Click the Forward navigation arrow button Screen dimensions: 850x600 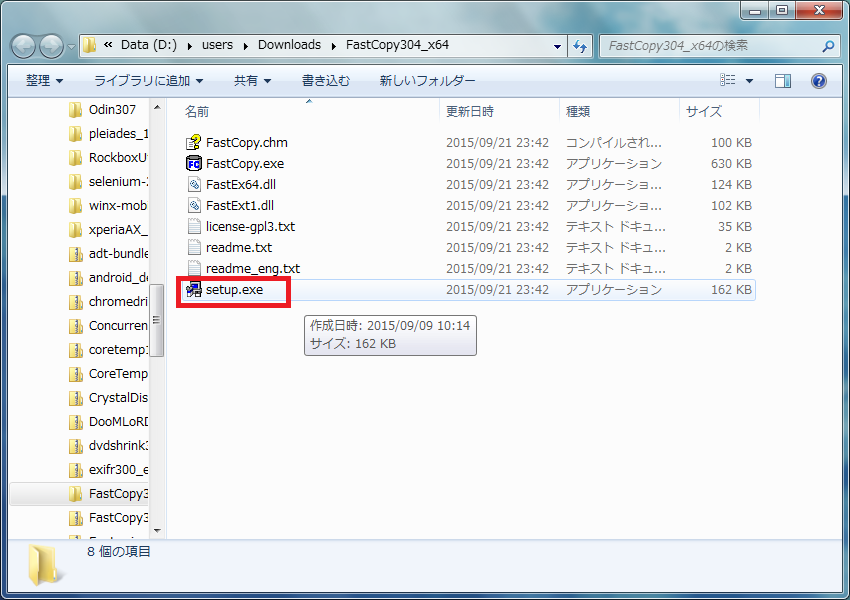coord(51,47)
